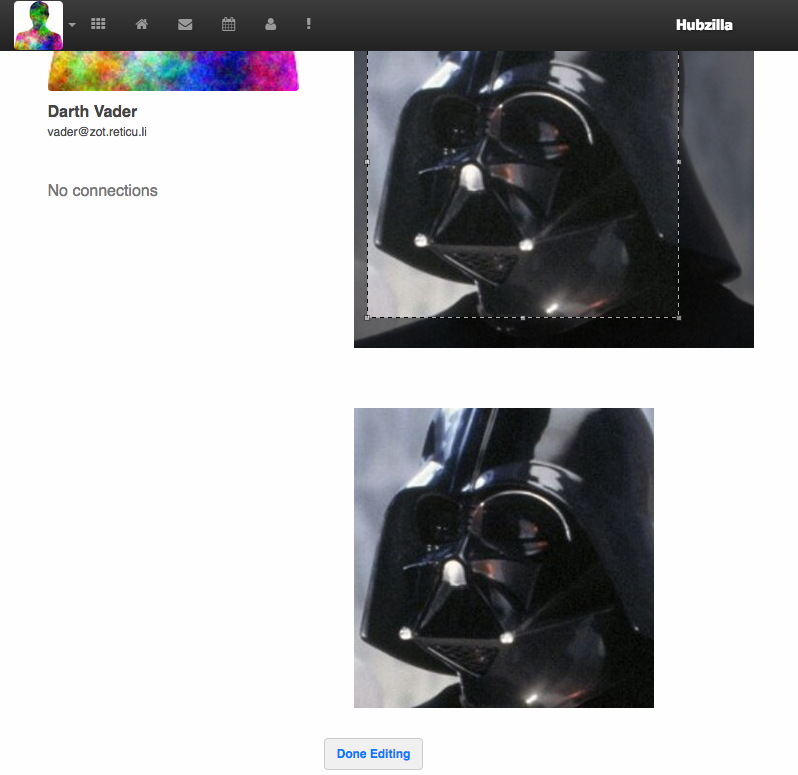
Task: Click the right-middle crop edge handle
Action: 679,161
